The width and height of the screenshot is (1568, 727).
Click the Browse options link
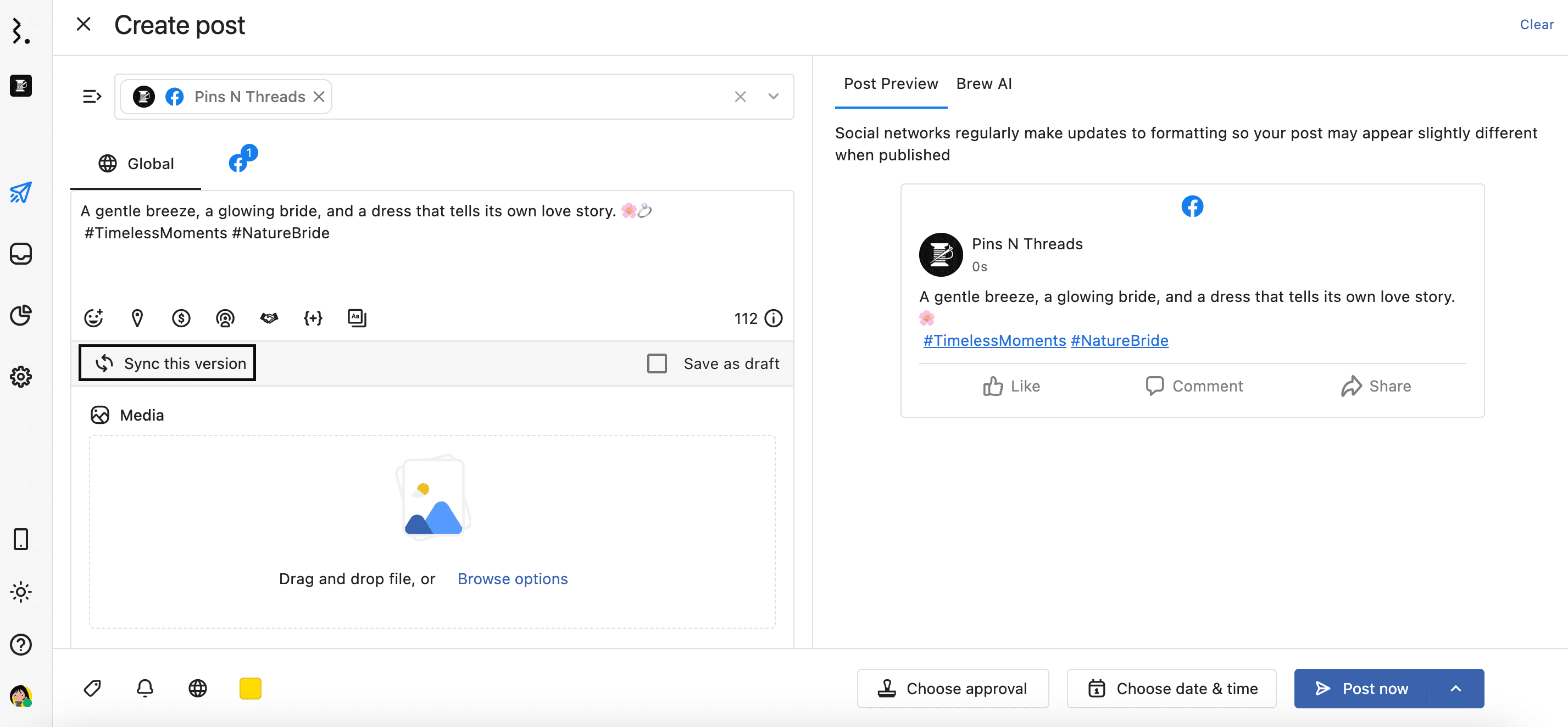tap(512, 579)
